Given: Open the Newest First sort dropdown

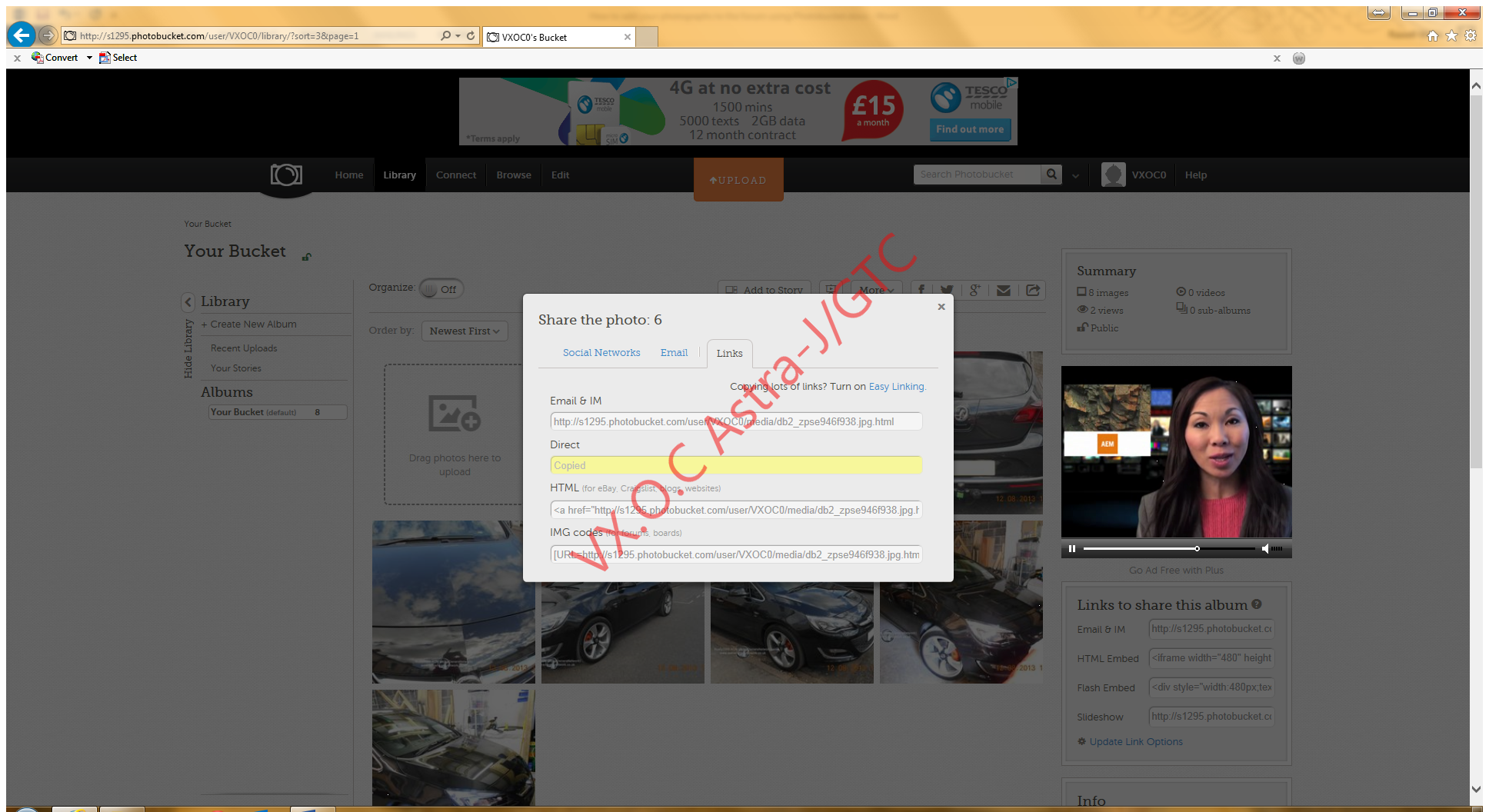Looking at the screenshot, I should tap(465, 331).
